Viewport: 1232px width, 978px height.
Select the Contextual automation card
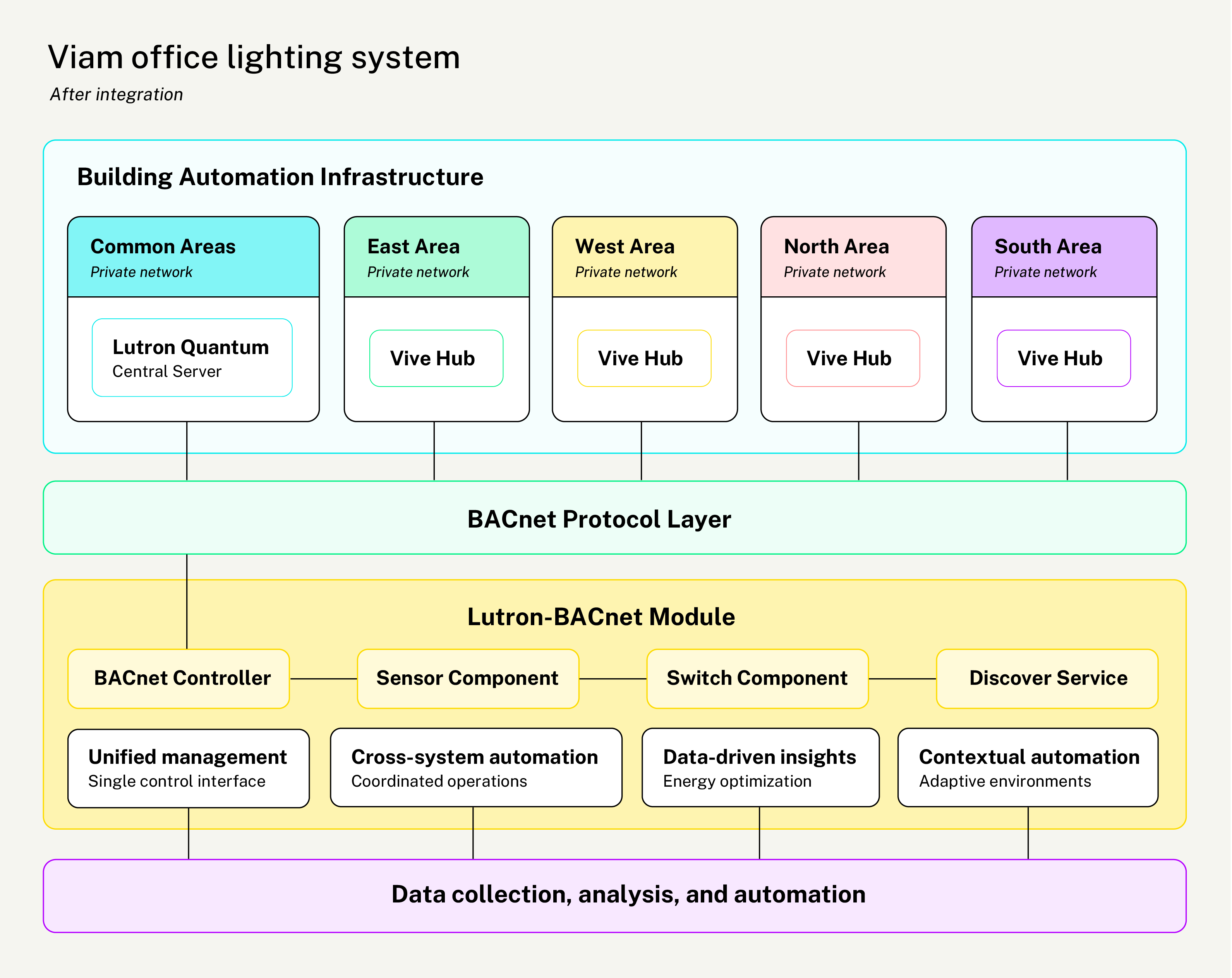[x=1028, y=768]
